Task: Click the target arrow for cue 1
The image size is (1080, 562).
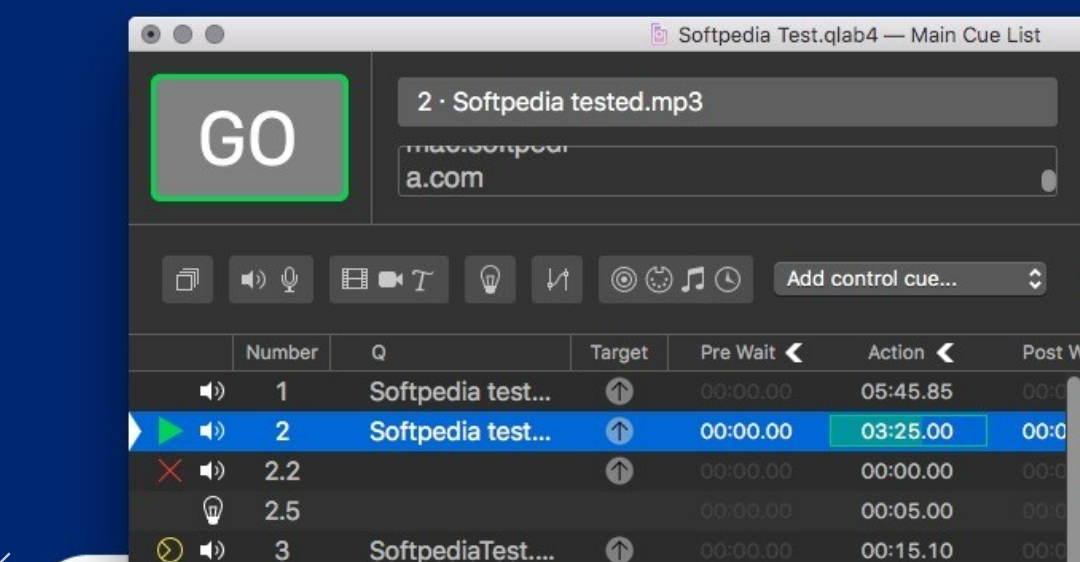Action: (619, 392)
